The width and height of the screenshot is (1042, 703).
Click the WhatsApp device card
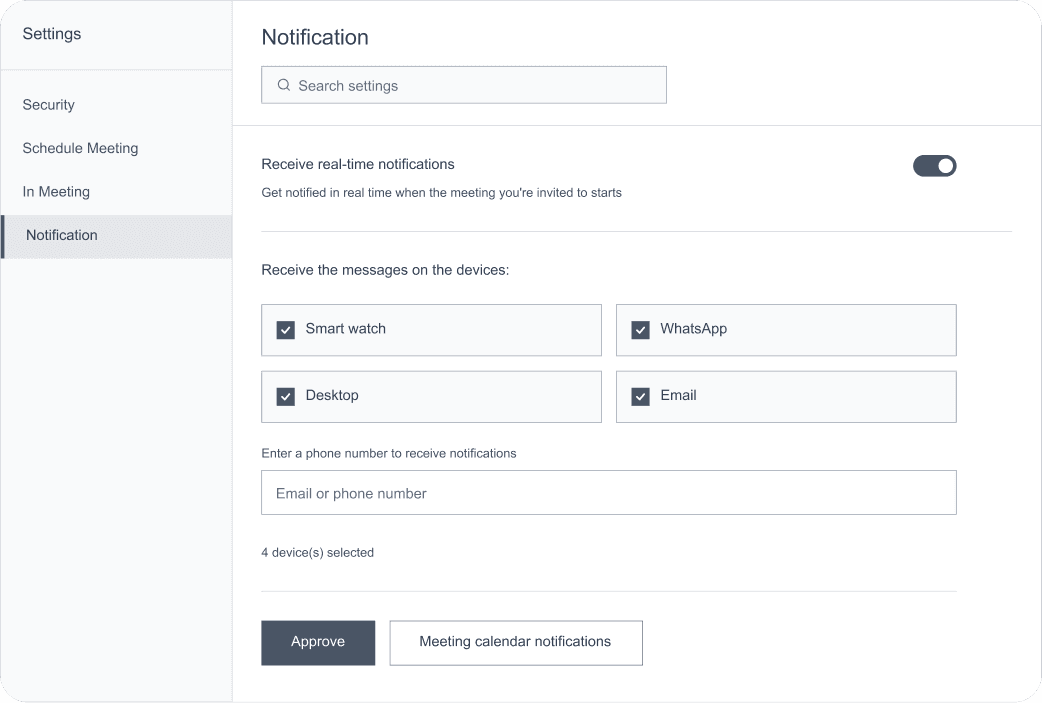786,330
